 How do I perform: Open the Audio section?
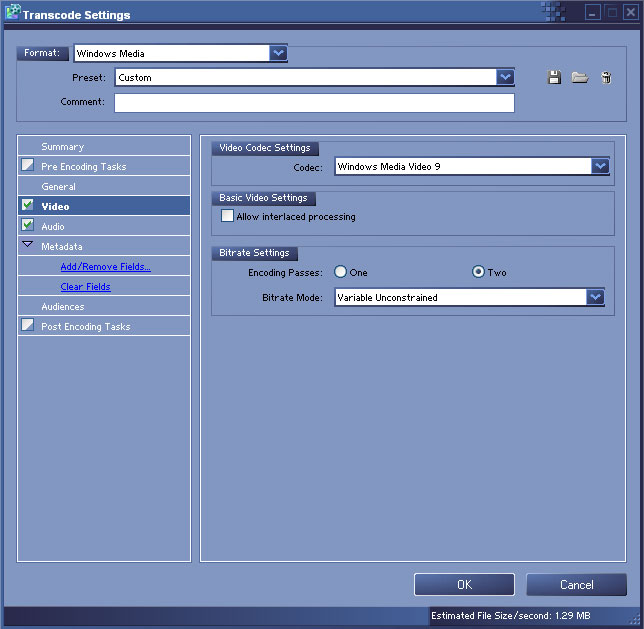[x=104, y=226]
